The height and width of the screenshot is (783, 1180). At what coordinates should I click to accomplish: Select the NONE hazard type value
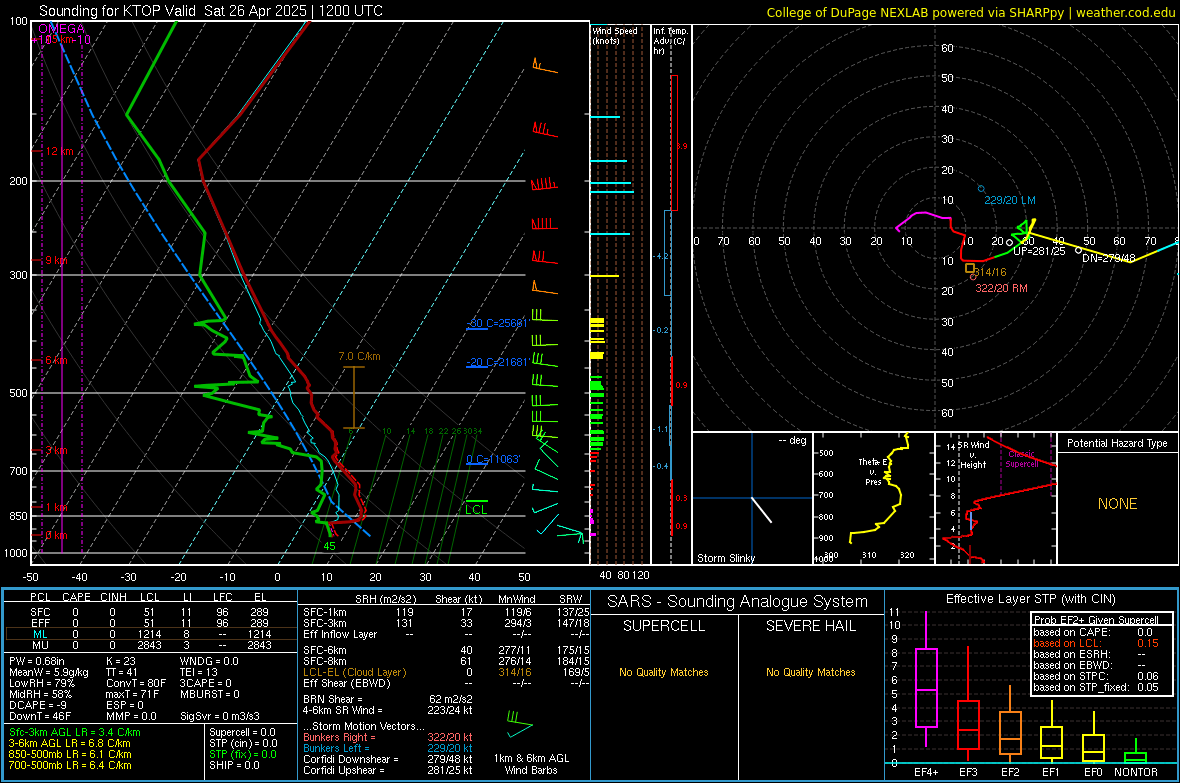pyautogui.click(x=1117, y=504)
